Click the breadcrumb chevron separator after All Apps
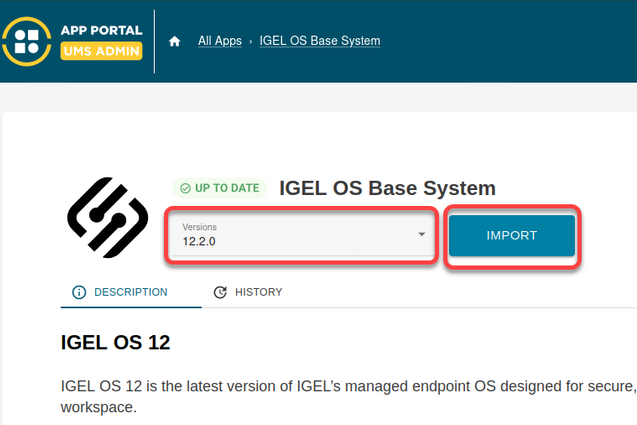This screenshot has width=637, height=425. click(250, 41)
